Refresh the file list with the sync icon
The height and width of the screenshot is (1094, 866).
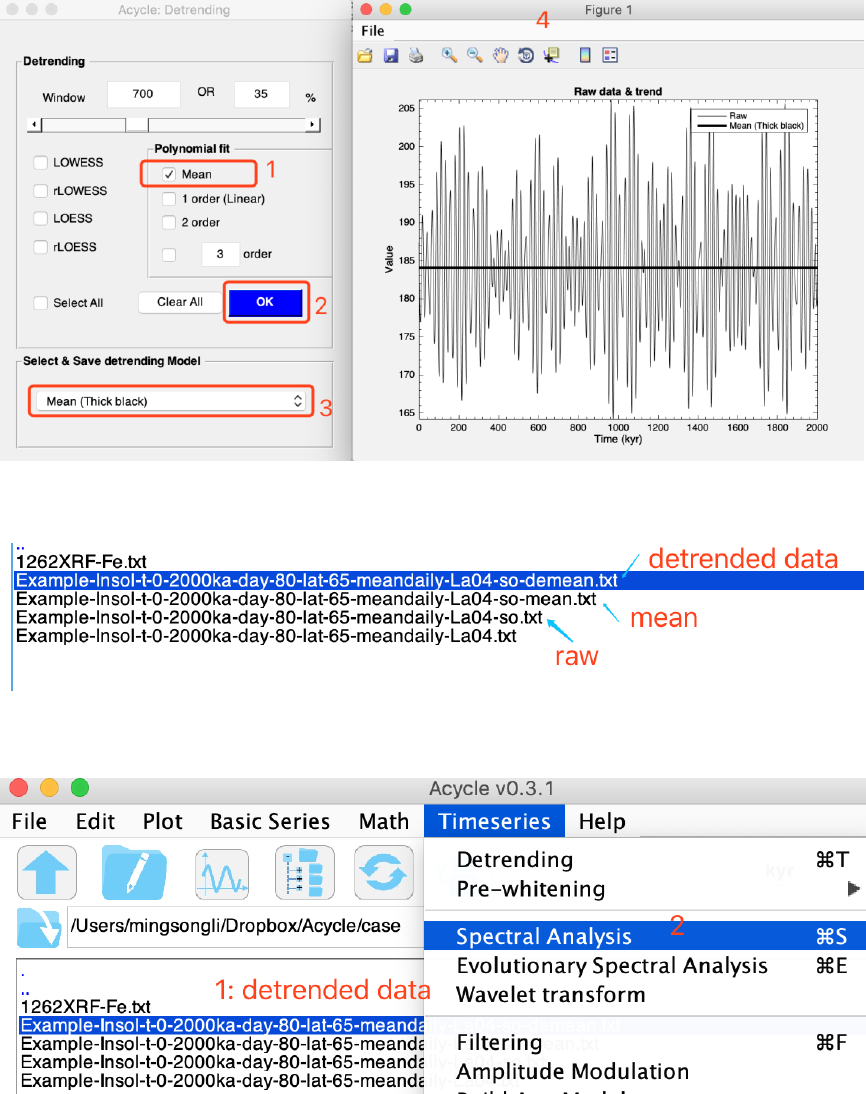383,872
